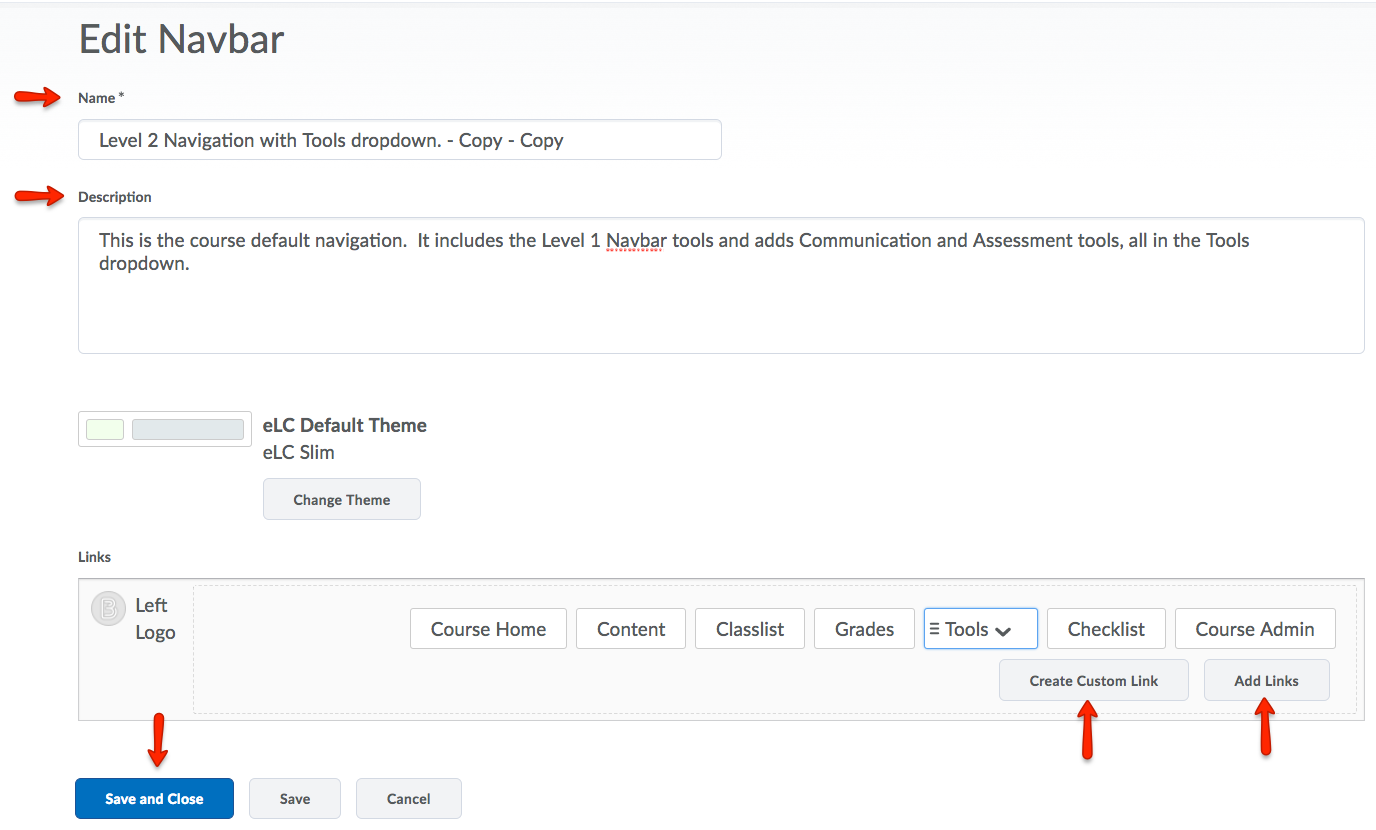Choose the Classlist navbar link
The image size is (1376, 830).
[750, 629]
